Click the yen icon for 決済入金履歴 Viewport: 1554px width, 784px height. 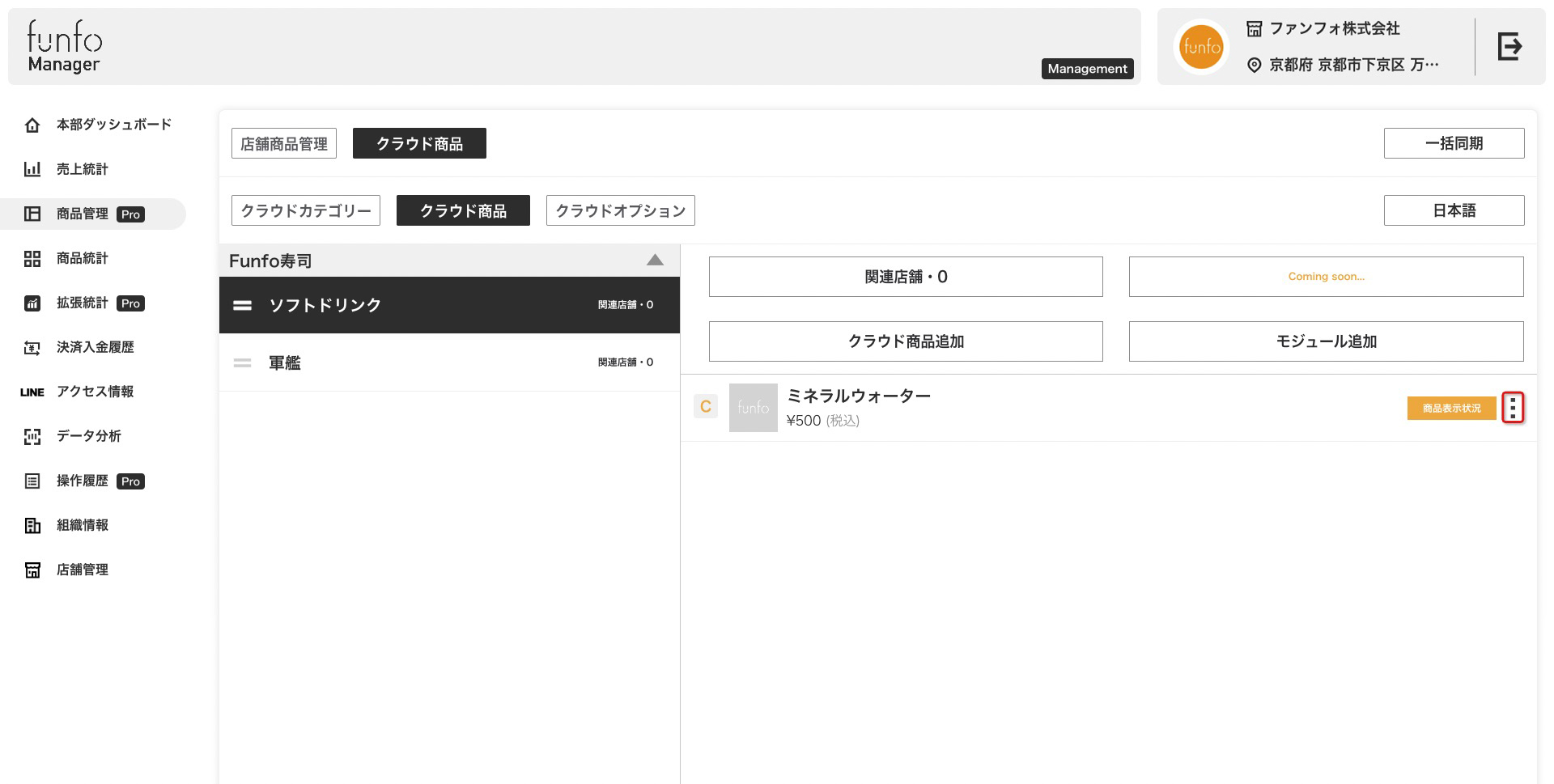click(32, 347)
